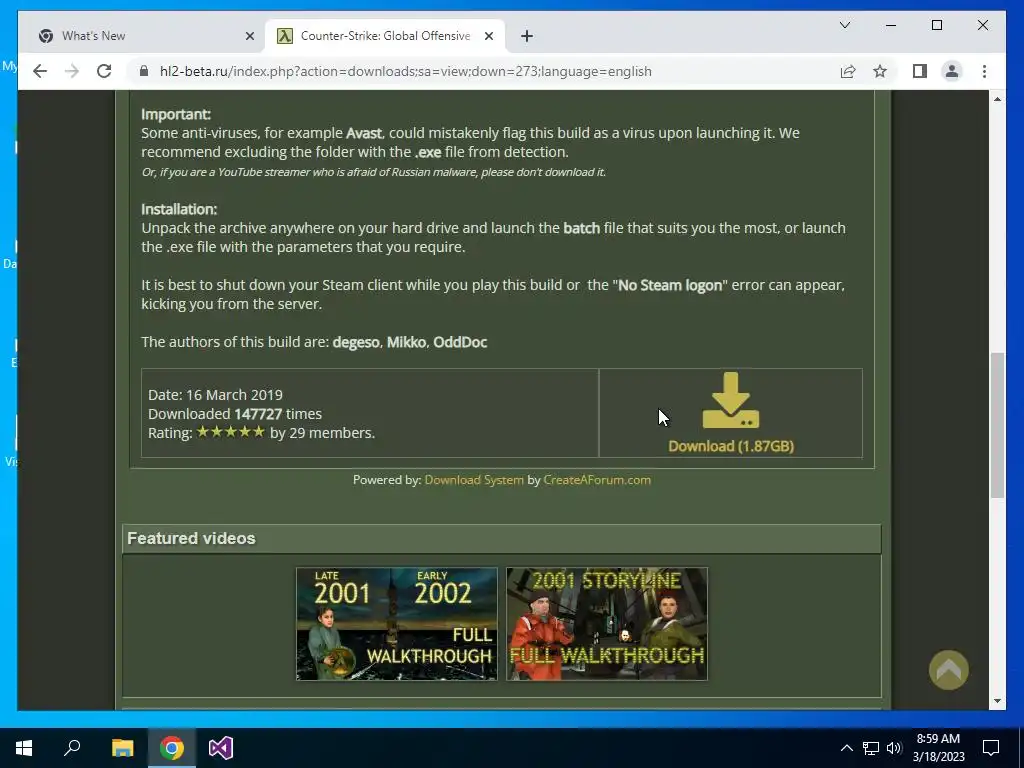Open File Explorer from taskbar
1024x768 pixels.
122,748
